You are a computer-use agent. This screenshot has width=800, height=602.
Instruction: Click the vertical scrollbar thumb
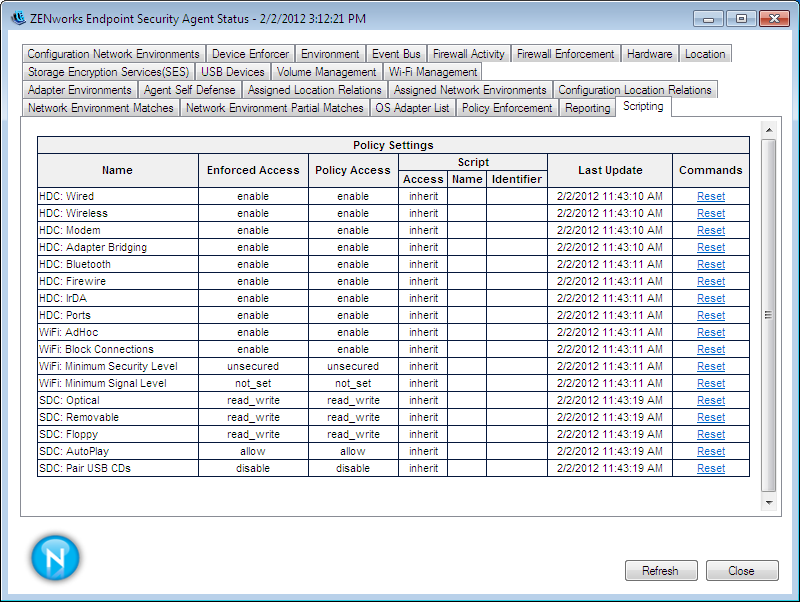[x=769, y=315]
